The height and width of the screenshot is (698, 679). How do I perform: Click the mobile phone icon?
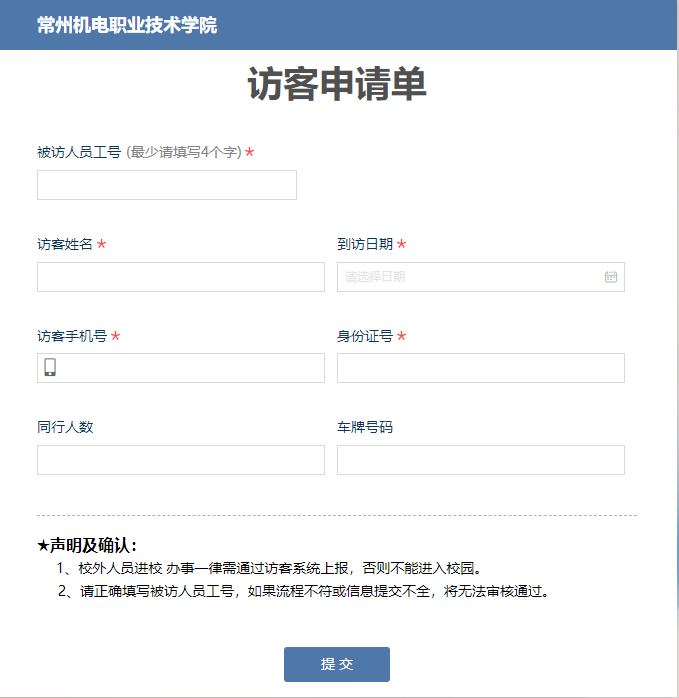point(50,368)
